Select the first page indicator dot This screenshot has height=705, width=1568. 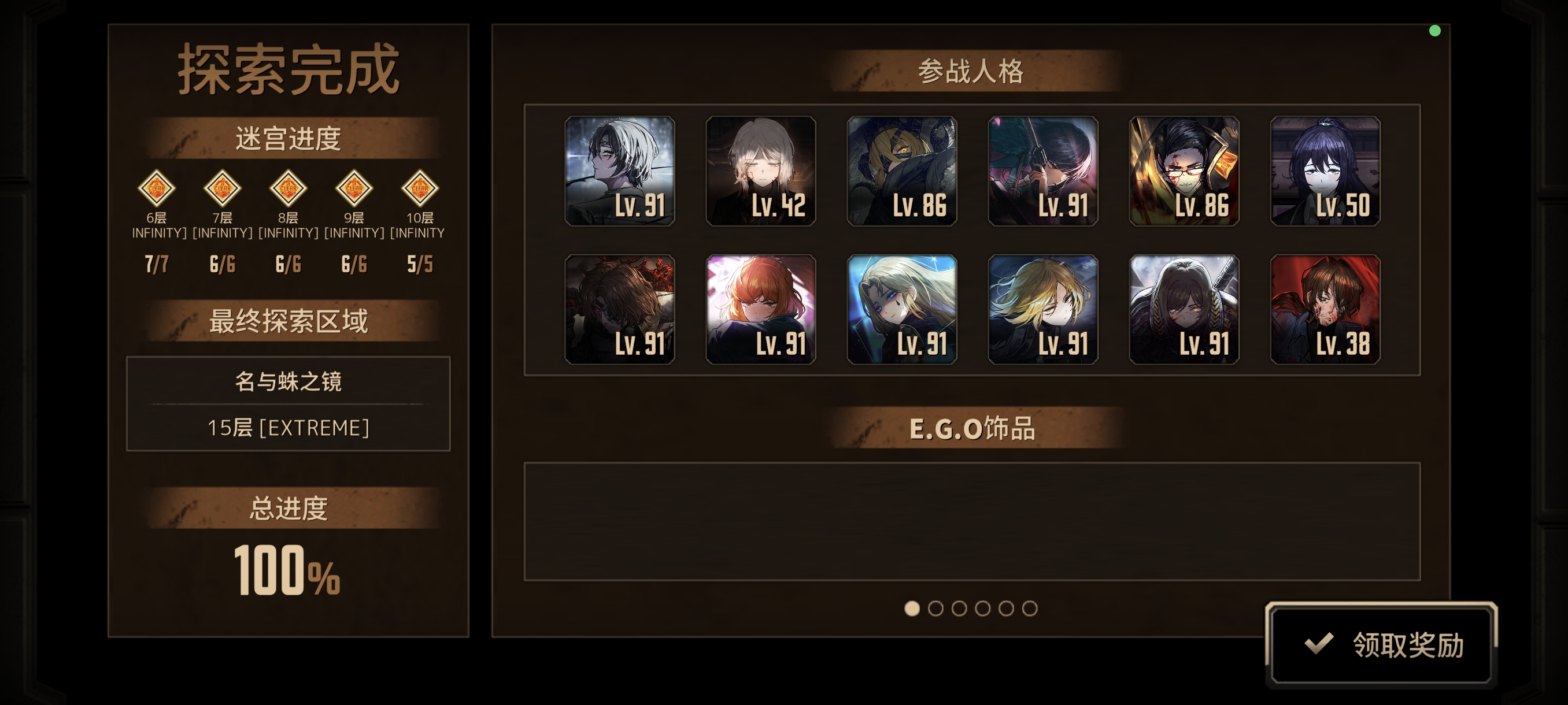(x=912, y=608)
